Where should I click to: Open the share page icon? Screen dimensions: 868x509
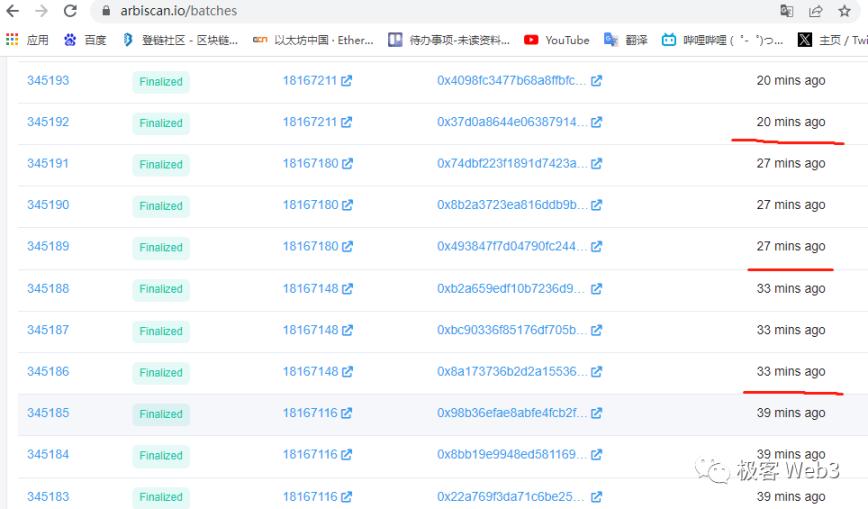click(x=816, y=11)
